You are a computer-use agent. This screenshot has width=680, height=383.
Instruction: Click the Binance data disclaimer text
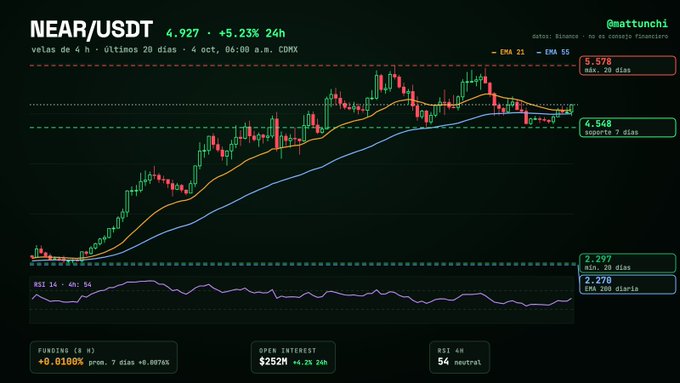tap(600, 36)
